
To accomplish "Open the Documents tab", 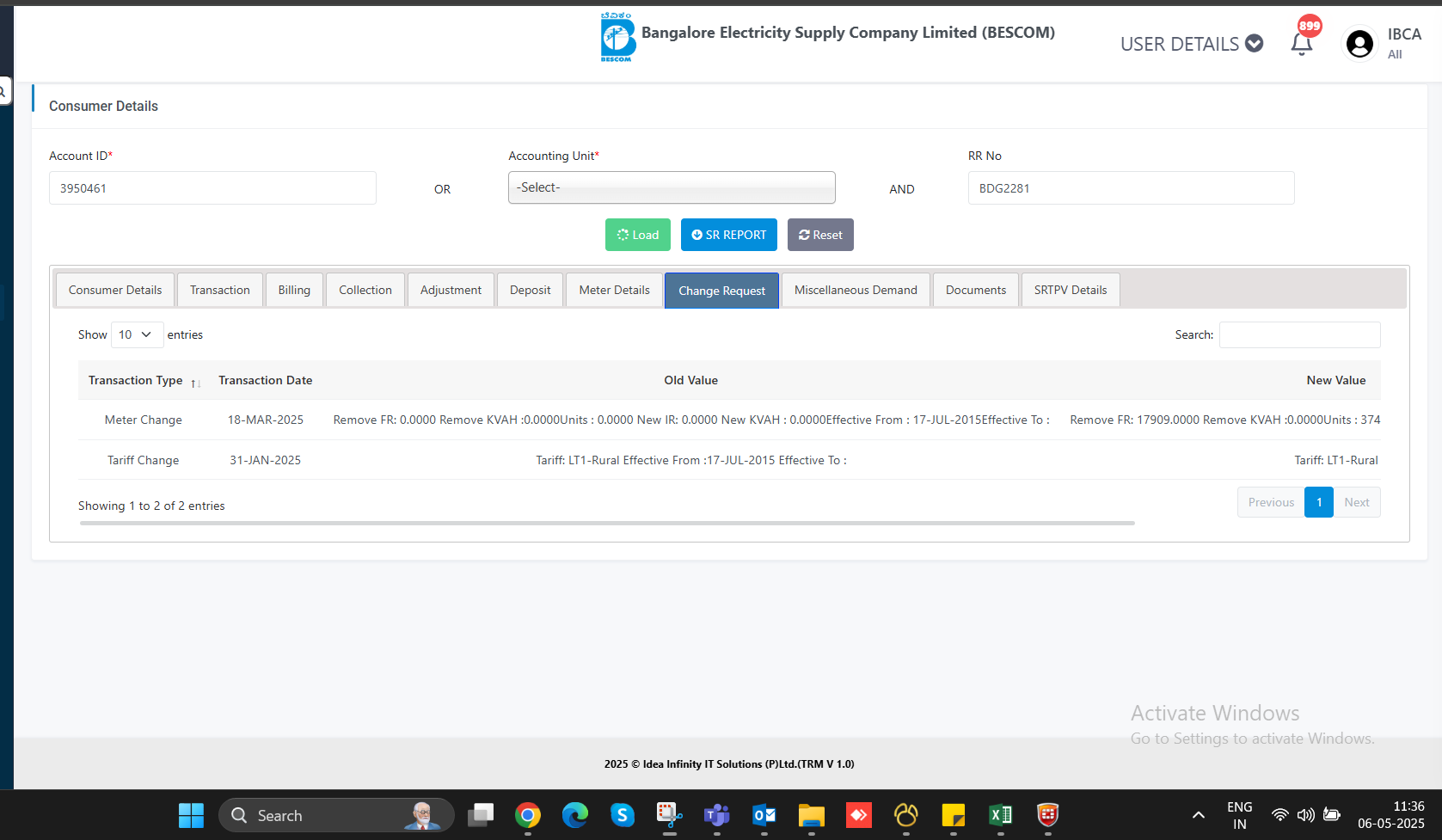I will point(976,290).
